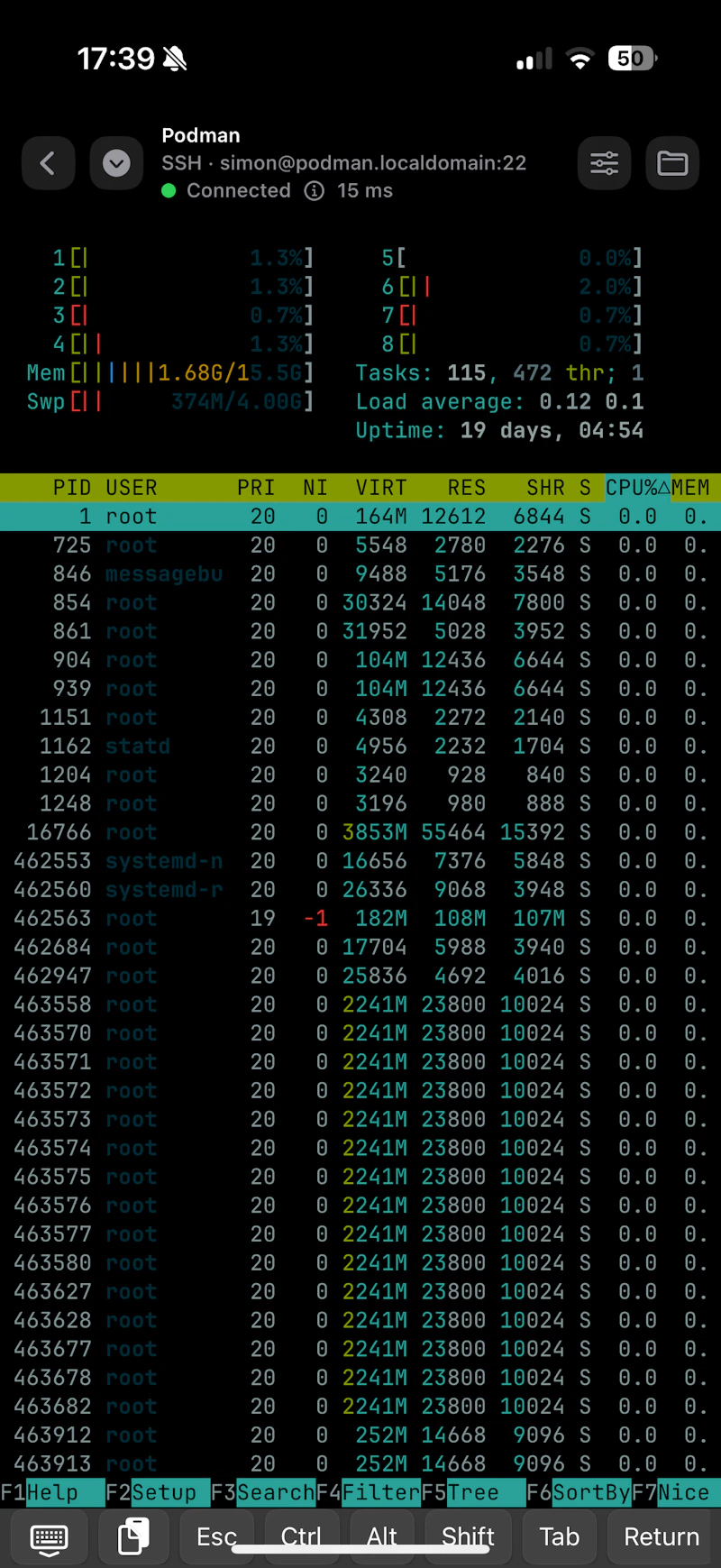721x1568 pixels.
Task: Sort by the USER column header
Action: click(132, 488)
